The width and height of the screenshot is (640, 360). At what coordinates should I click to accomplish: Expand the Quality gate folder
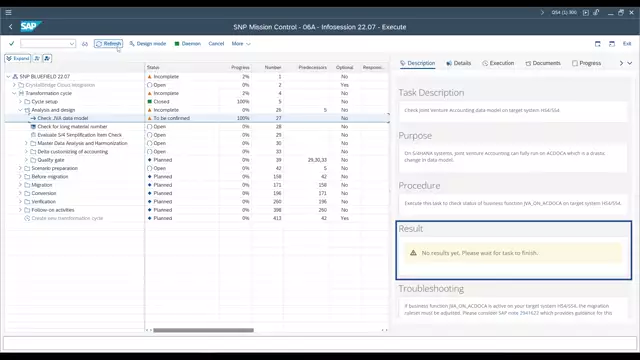pyautogui.click(x=27, y=160)
